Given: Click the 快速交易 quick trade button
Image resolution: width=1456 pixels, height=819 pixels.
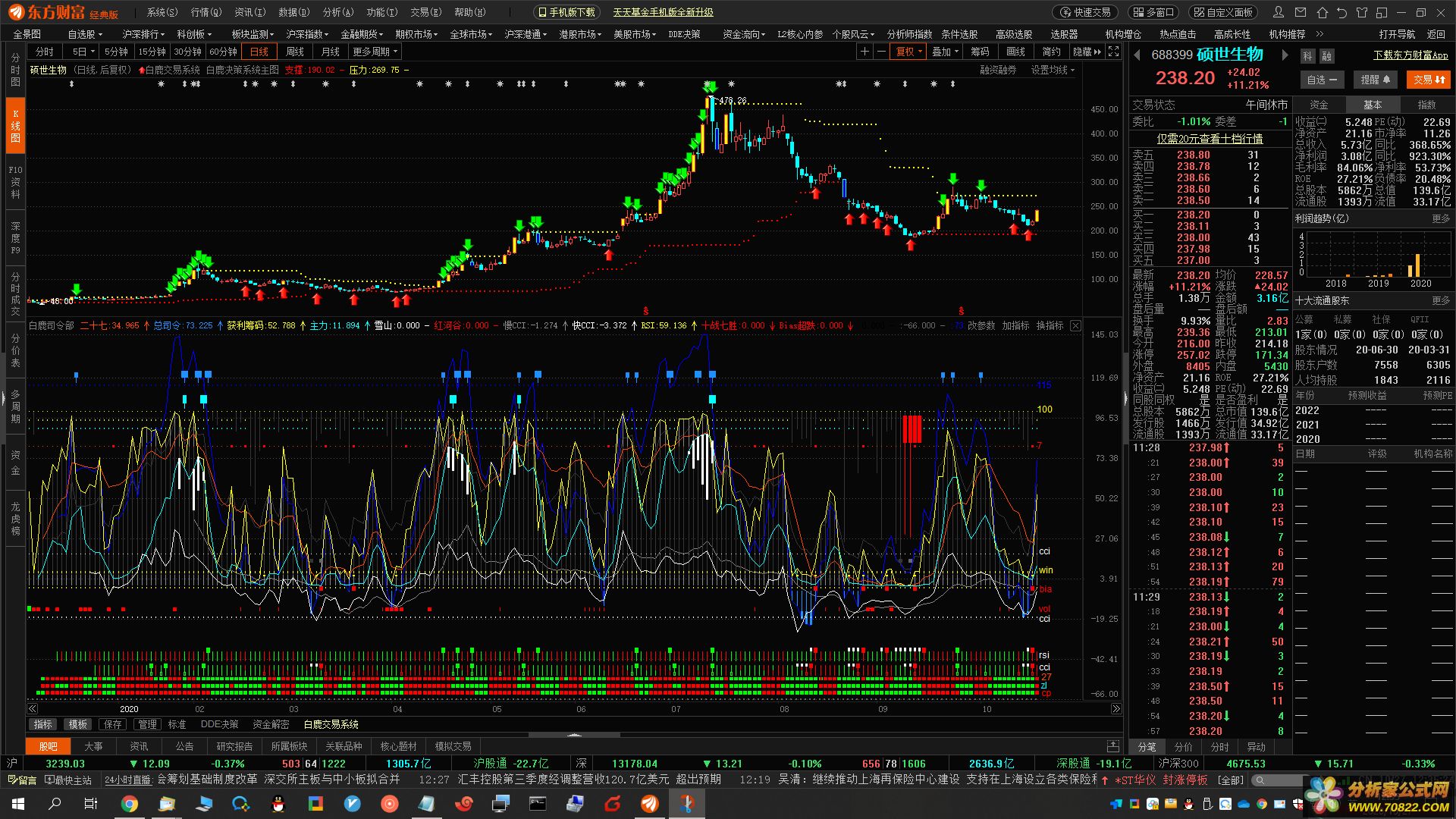Looking at the screenshot, I should tap(1085, 12).
